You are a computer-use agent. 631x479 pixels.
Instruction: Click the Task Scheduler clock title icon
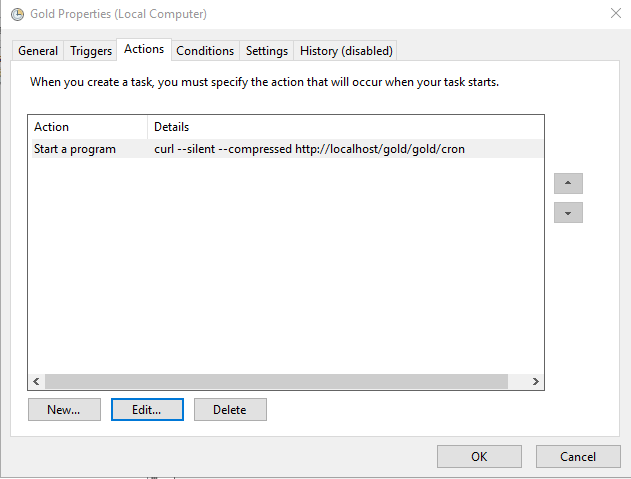click(x=17, y=14)
